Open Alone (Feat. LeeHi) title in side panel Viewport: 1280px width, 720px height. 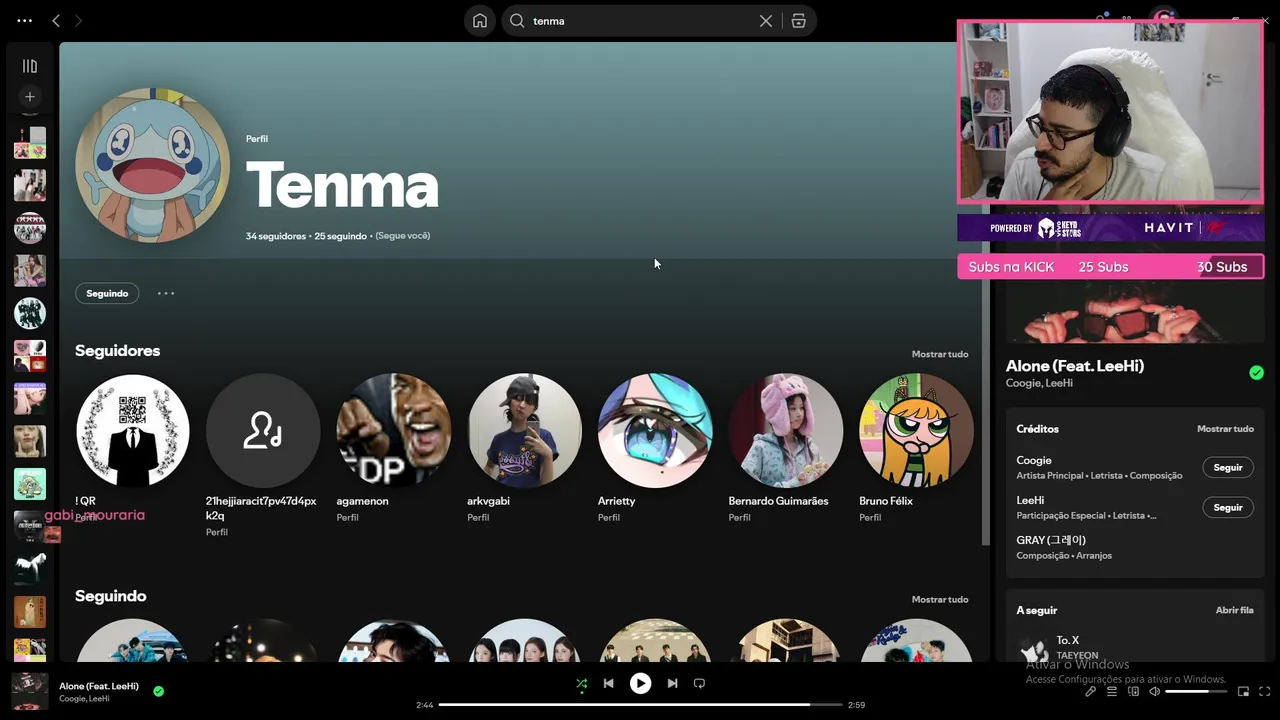coord(1075,366)
